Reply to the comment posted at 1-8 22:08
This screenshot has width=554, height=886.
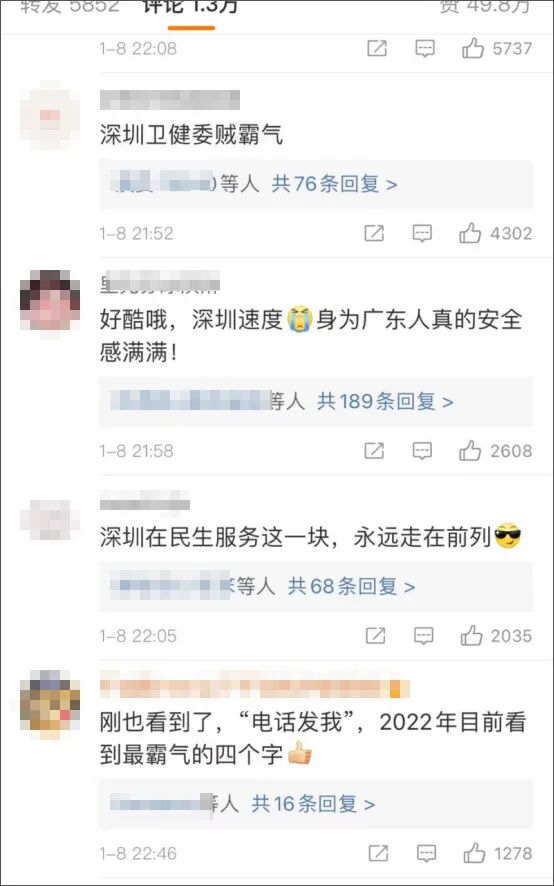[x=425, y=49]
